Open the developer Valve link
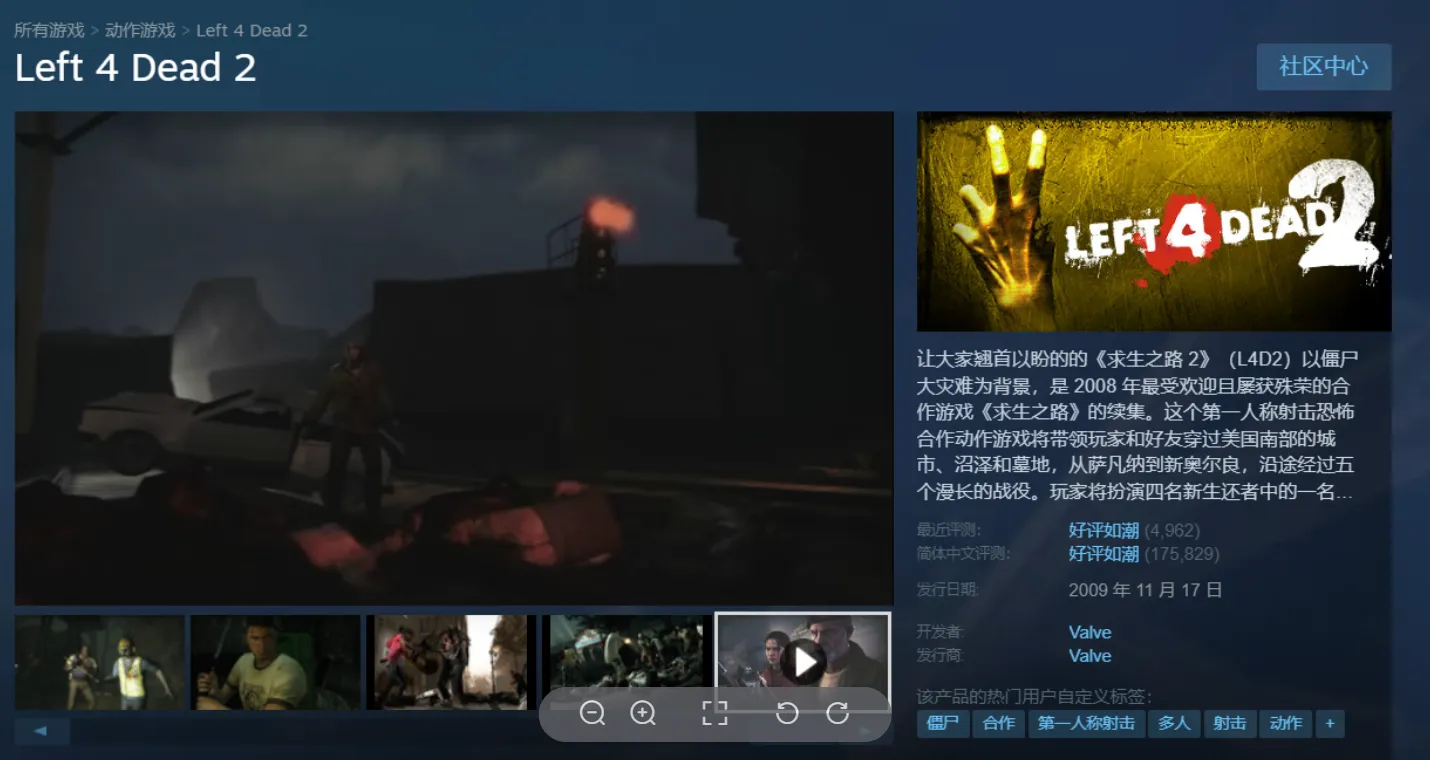This screenshot has height=760, width=1430. tap(1090, 632)
